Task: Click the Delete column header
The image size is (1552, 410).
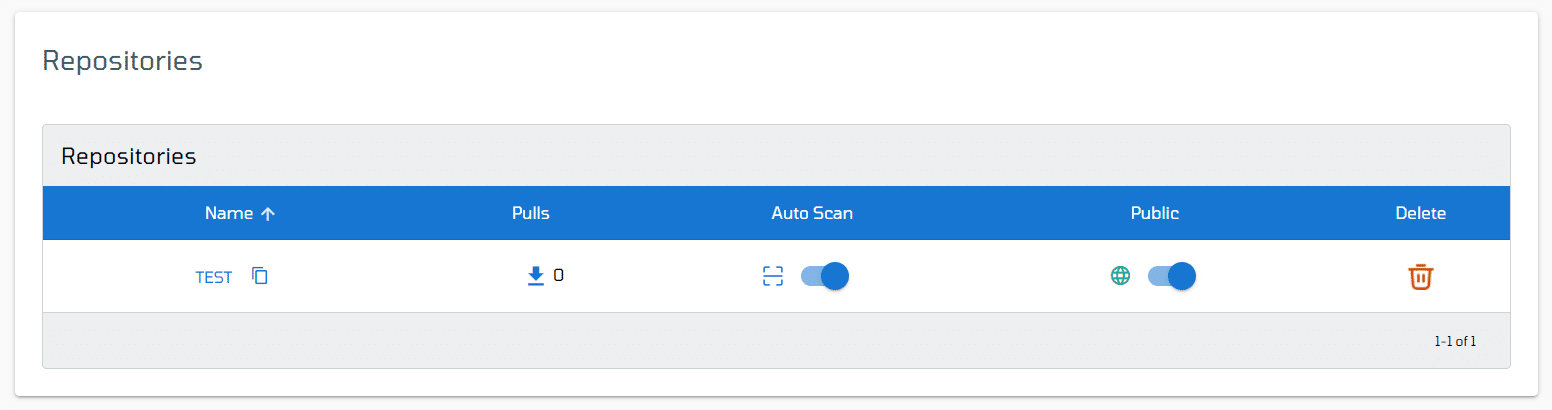Action: [x=1421, y=213]
